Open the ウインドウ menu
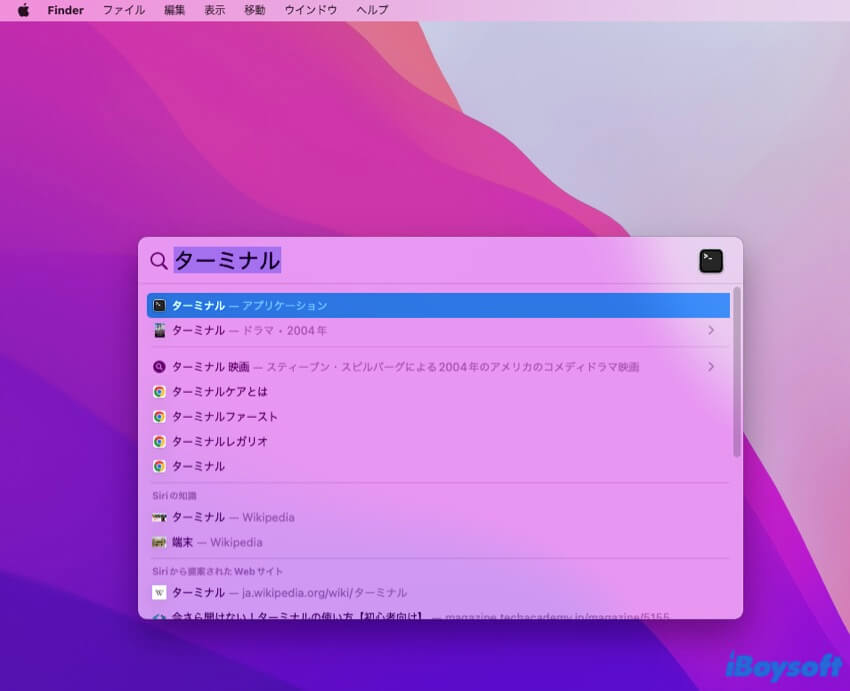 click(311, 10)
